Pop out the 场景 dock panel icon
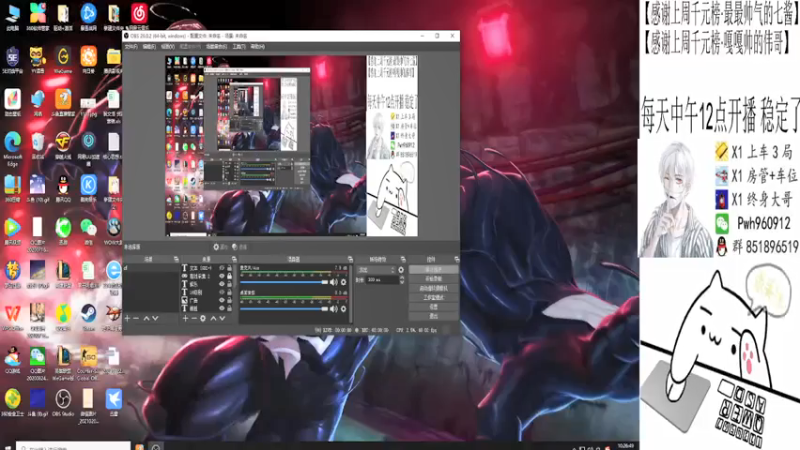 pyautogui.click(x=176, y=259)
